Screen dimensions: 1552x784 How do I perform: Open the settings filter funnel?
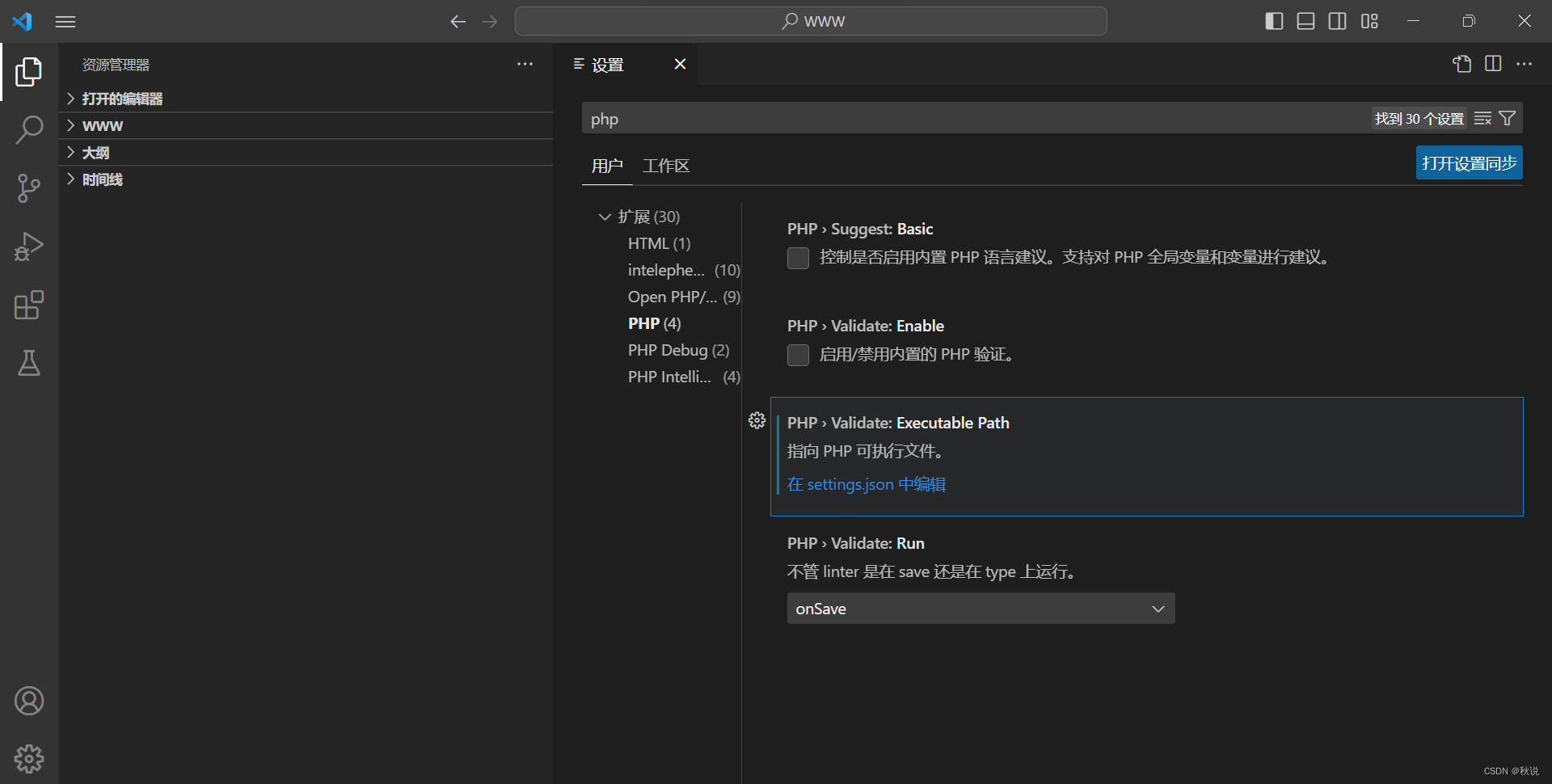pyautogui.click(x=1508, y=119)
